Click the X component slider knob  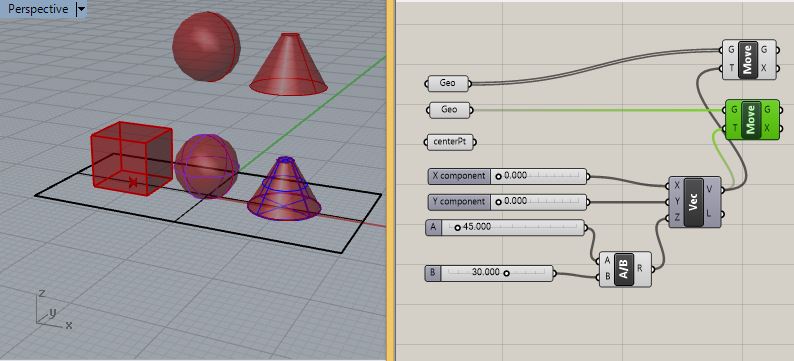(x=499, y=176)
